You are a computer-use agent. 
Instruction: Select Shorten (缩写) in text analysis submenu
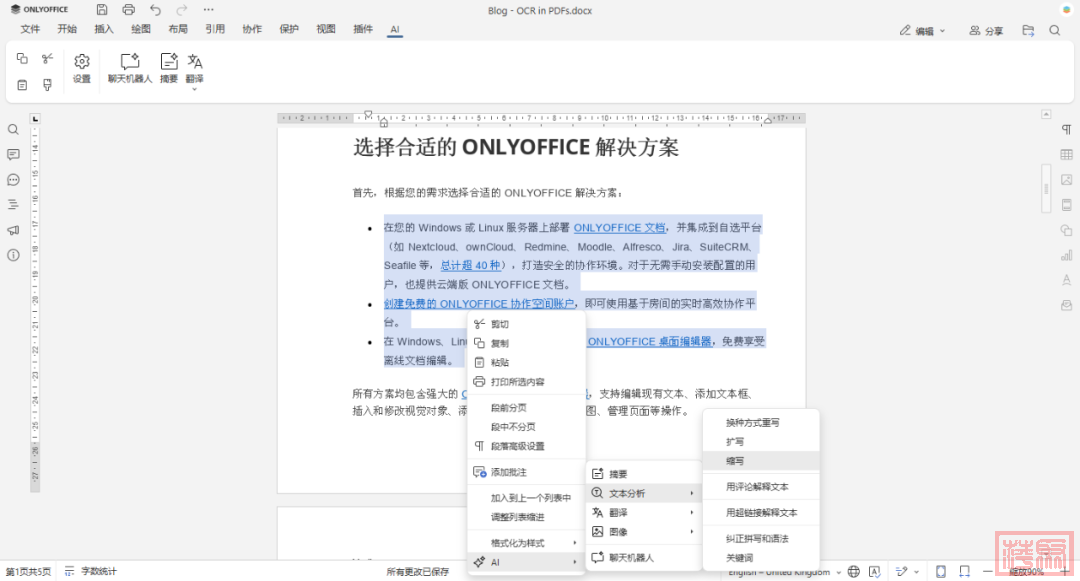760,461
